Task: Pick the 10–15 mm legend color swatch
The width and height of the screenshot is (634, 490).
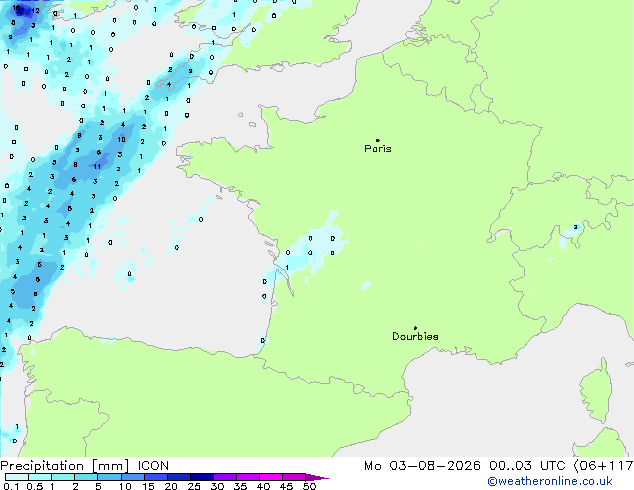Action: [133, 477]
